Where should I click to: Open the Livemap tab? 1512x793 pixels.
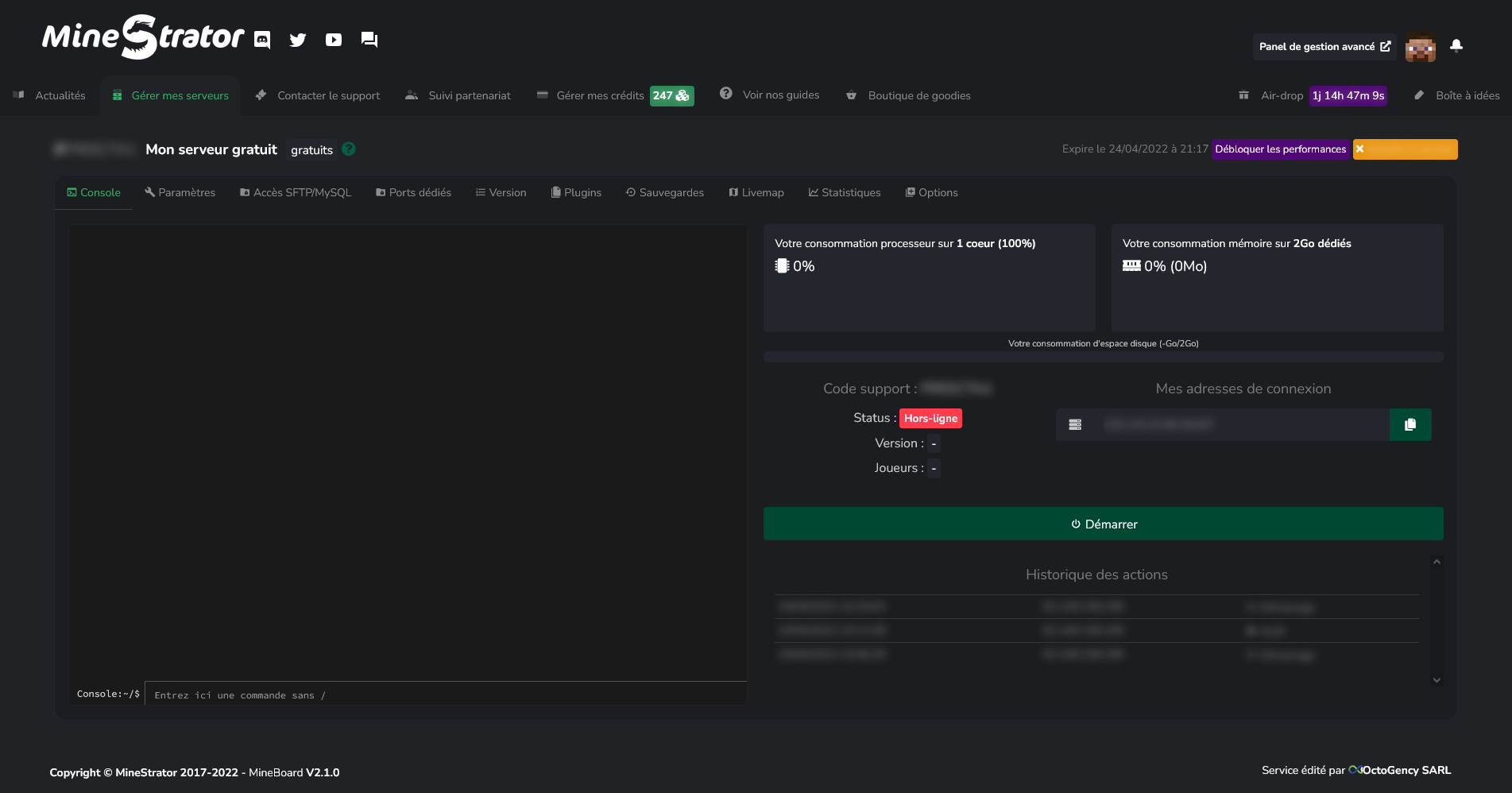coord(756,192)
